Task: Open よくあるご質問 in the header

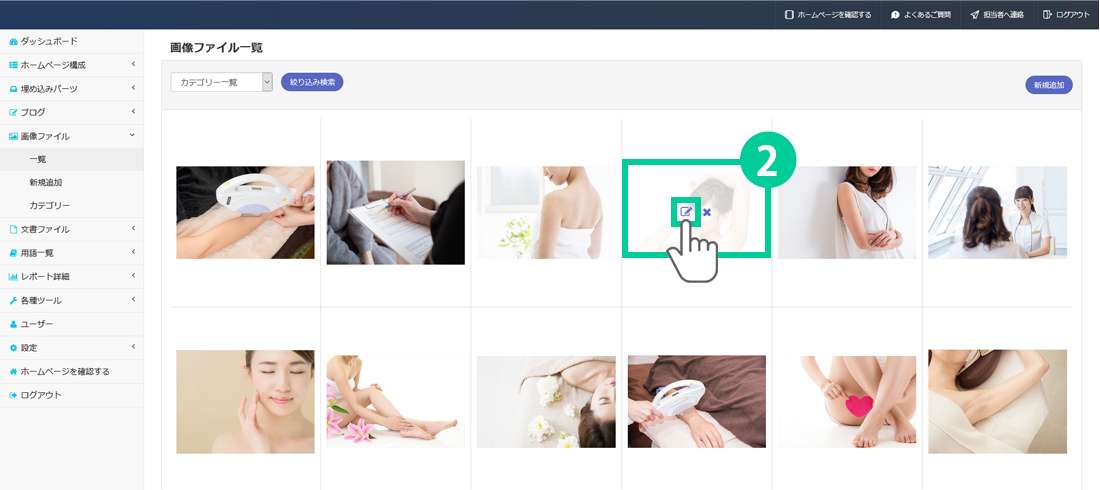Action: [921, 14]
